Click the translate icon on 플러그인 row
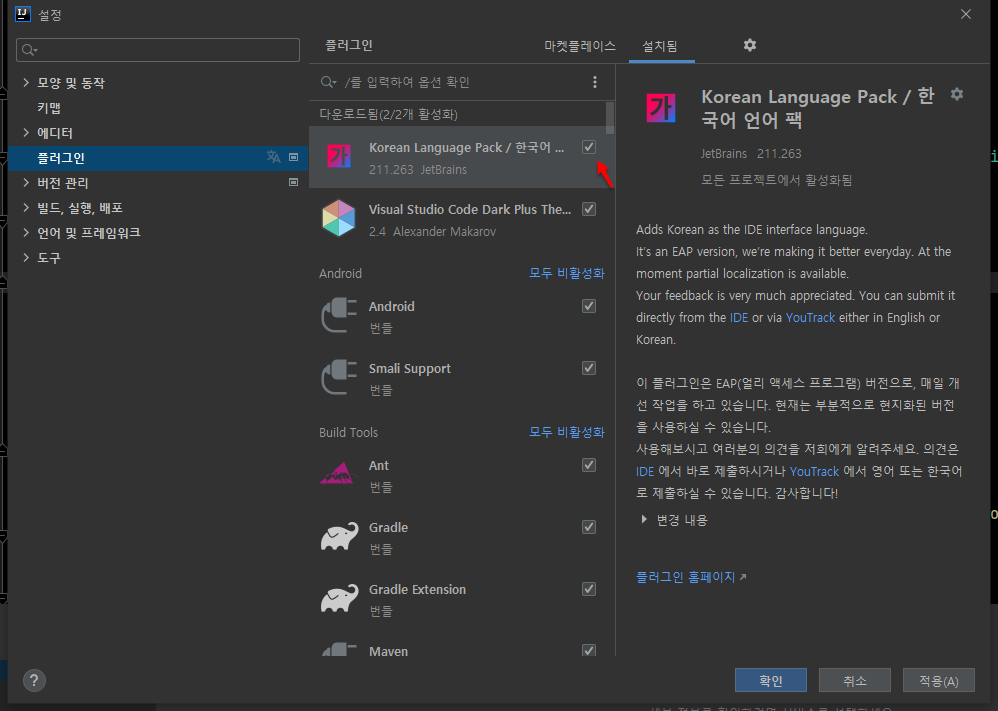 coord(274,157)
